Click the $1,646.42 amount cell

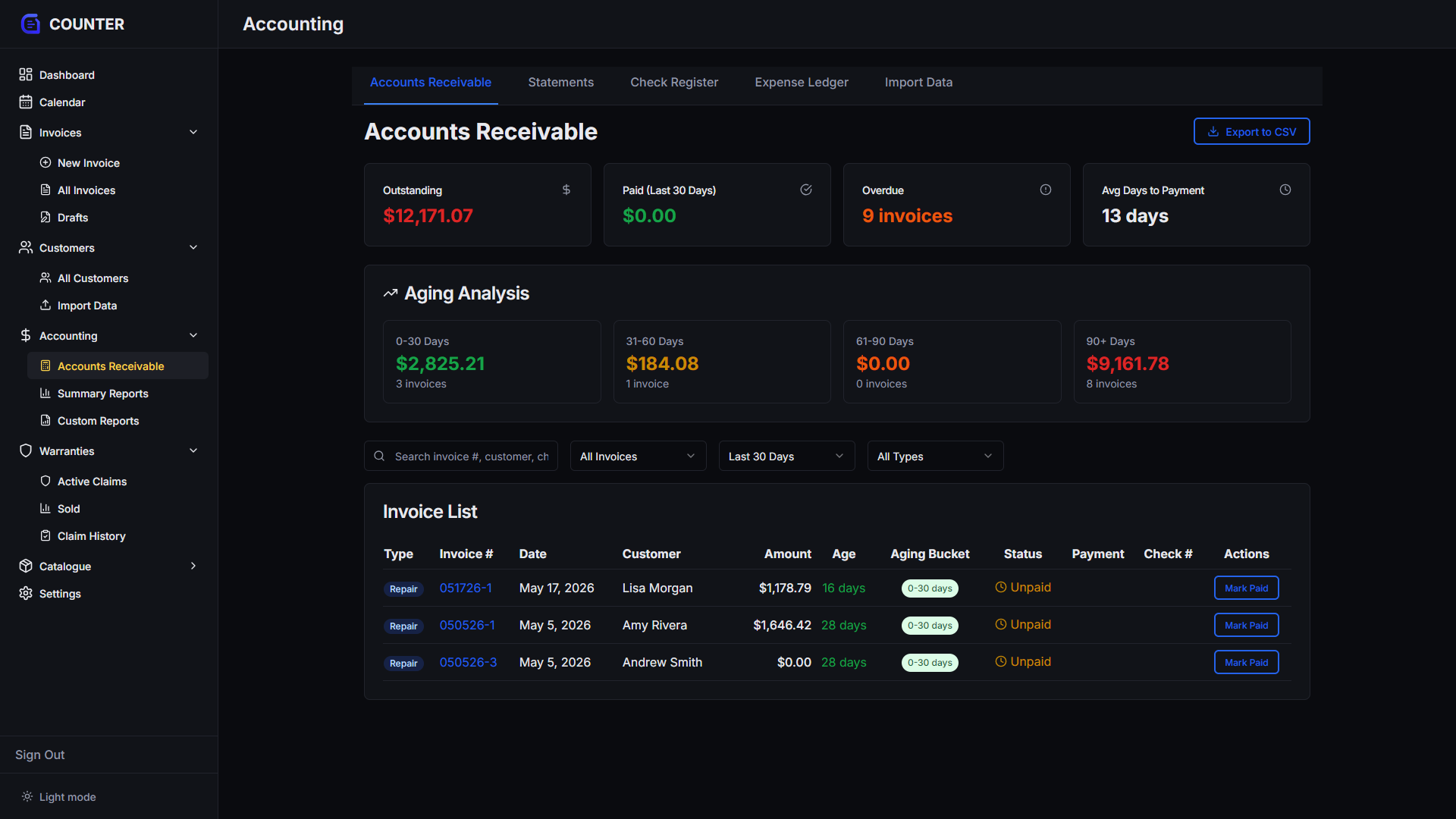tap(782, 625)
